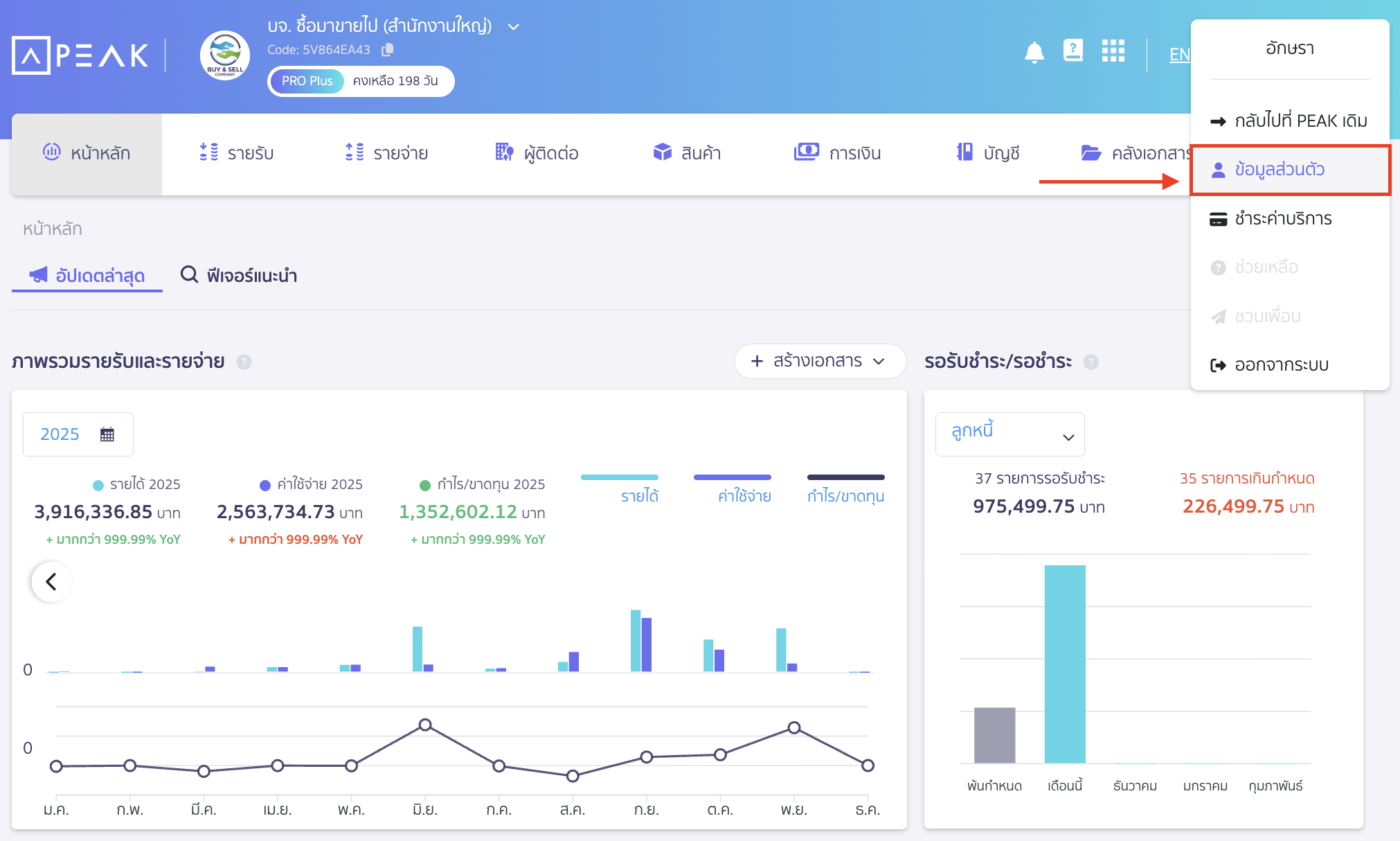Click ออกจากระบบ to log out
The image size is (1400, 841).
pos(1281,365)
